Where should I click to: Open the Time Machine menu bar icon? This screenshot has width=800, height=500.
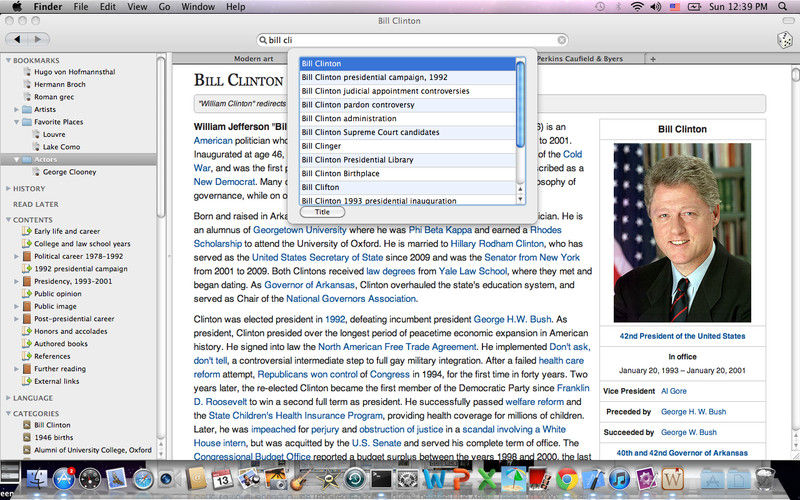click(601, 7)
